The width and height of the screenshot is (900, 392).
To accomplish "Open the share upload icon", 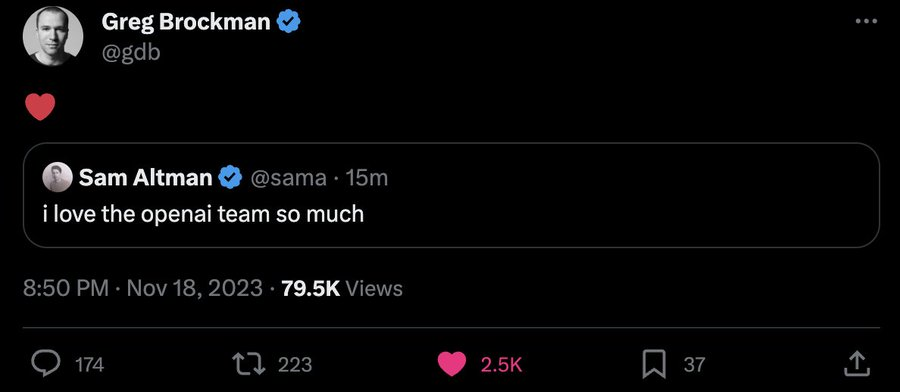I will [856, 364].
